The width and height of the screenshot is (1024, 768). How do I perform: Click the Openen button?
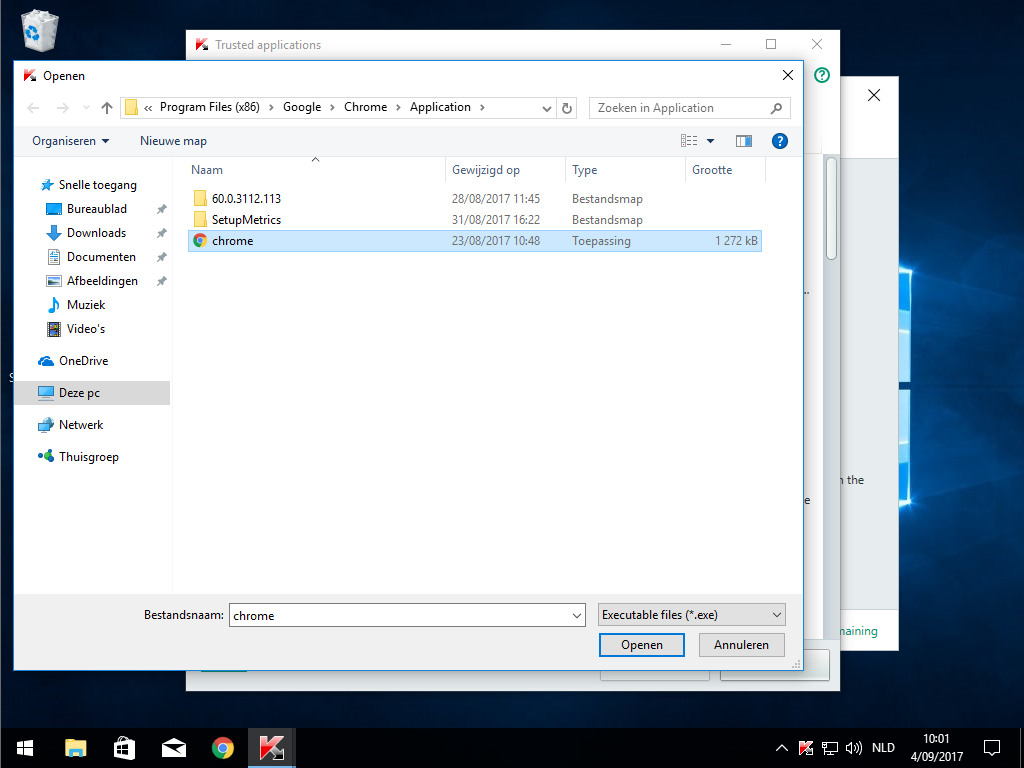(642, 645)
